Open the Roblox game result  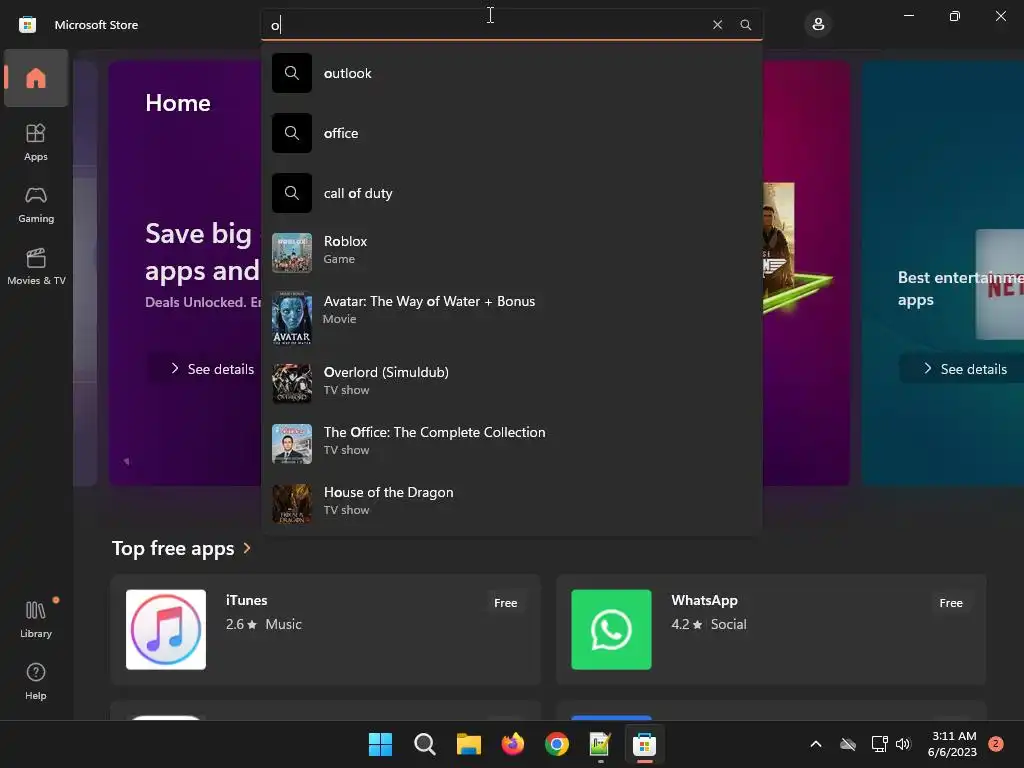coord(511,253)
